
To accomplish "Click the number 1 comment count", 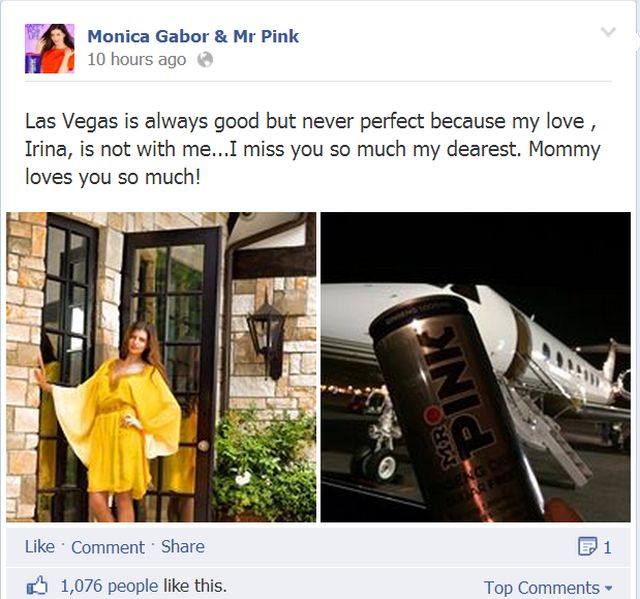I will coord(607,547).
